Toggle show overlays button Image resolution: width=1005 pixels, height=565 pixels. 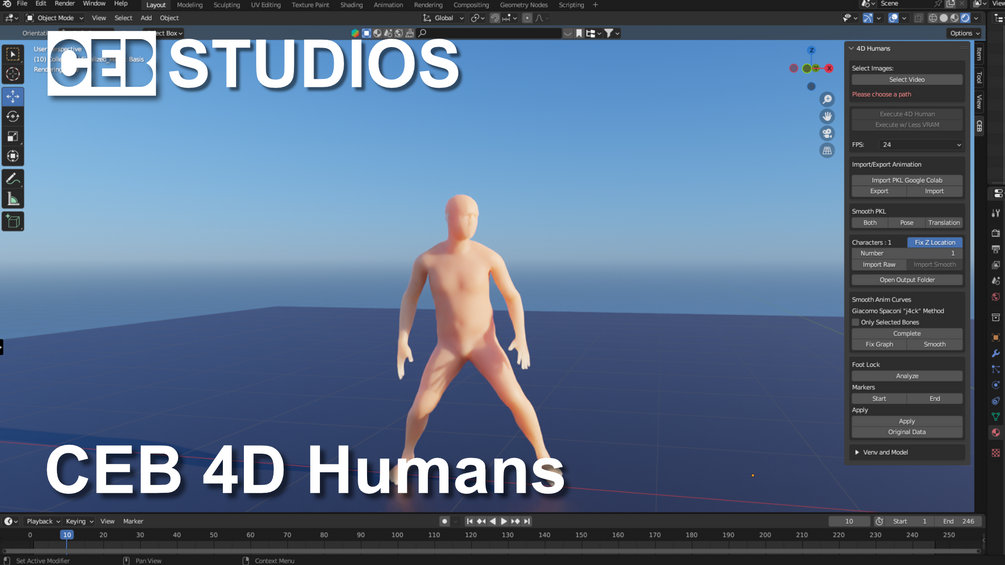pyautogui.click(x=893, y=18)
